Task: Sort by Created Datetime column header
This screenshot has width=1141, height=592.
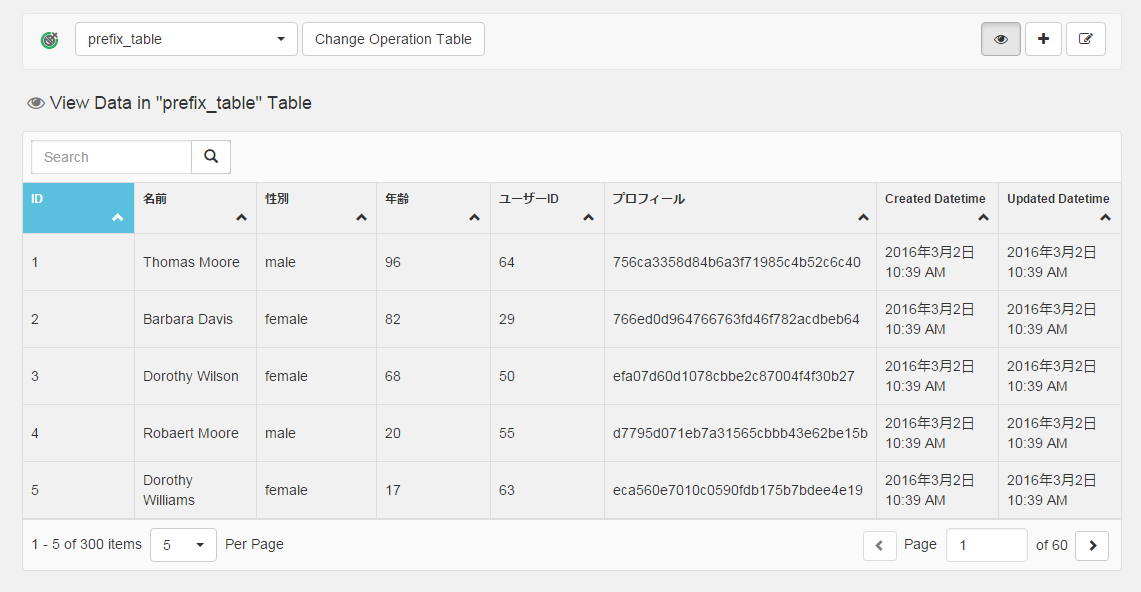Action: (x=936, y=208)
